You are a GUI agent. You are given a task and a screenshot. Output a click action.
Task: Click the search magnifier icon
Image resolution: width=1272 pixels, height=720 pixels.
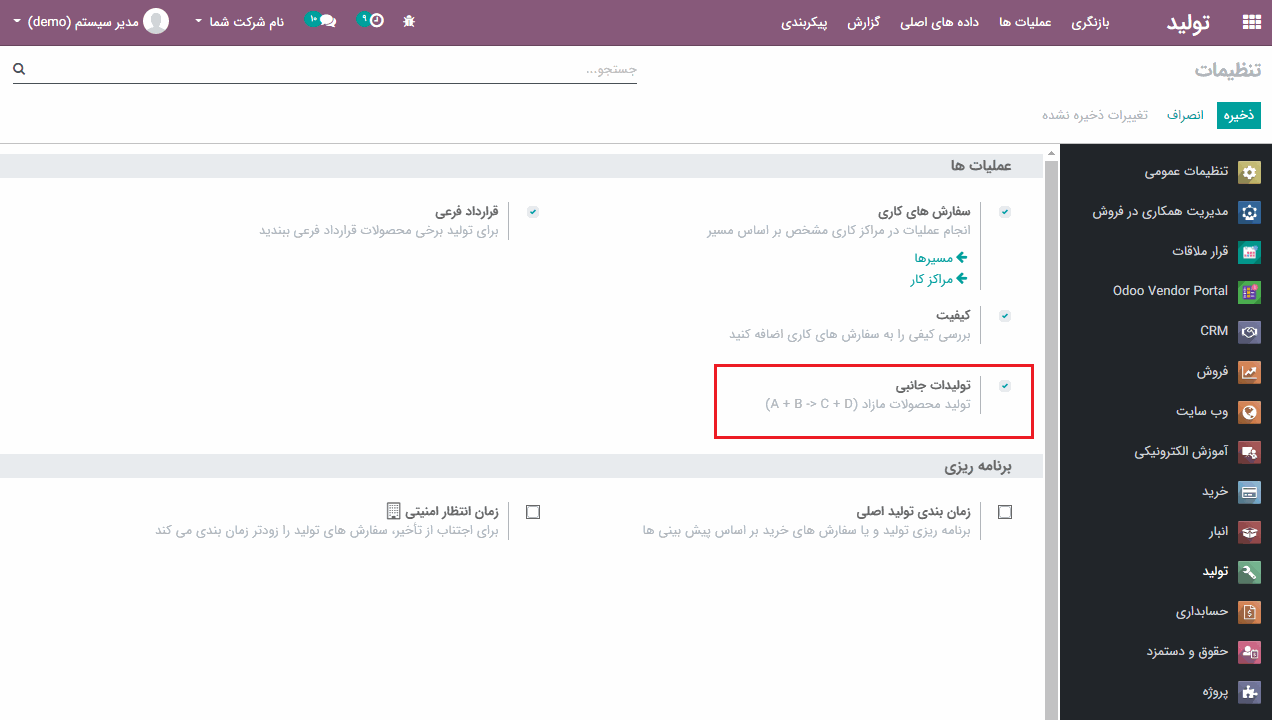point(19,69)
